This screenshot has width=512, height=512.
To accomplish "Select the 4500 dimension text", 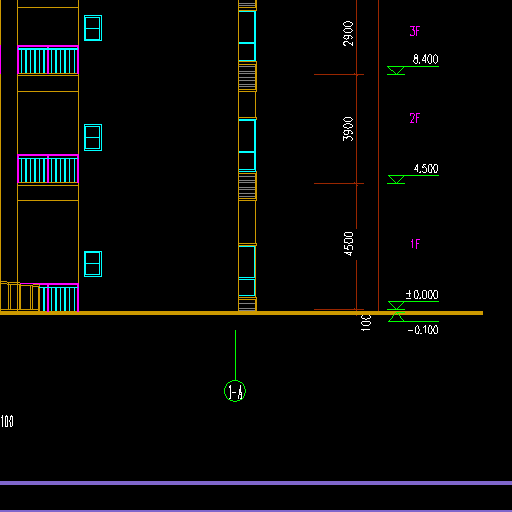I will coord(348,244).
